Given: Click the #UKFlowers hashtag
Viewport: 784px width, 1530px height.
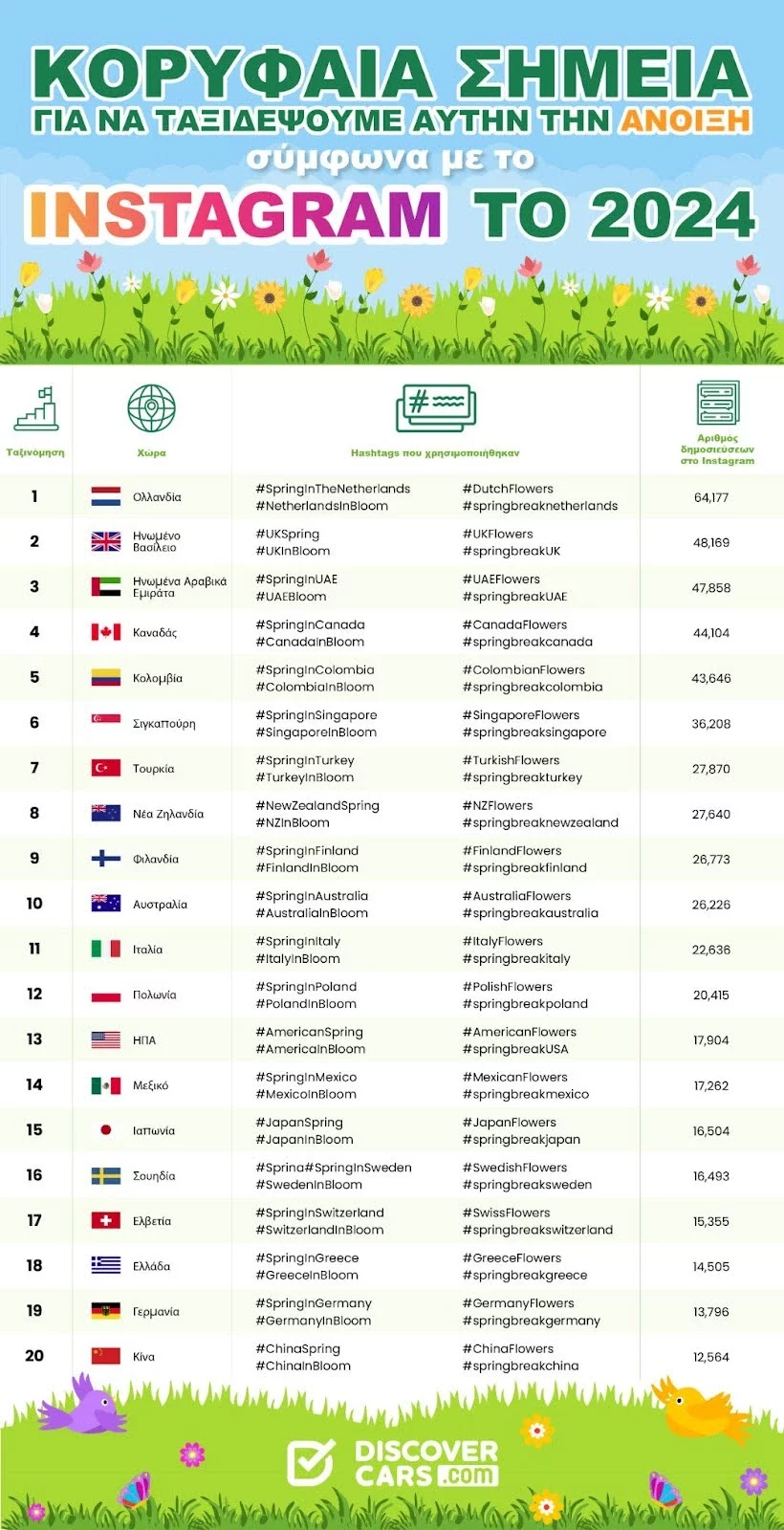Looking at the screenshot, I should [x=497, y=534].
